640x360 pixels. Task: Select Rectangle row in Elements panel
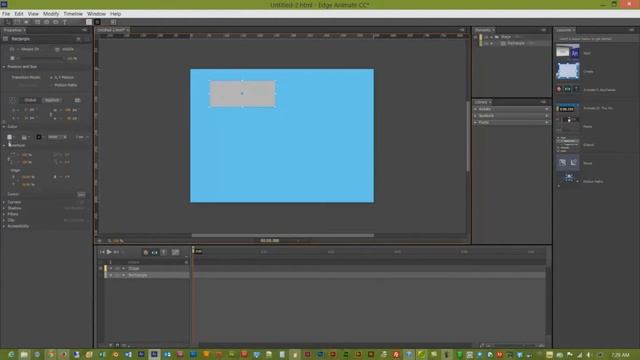coord(515,43)
